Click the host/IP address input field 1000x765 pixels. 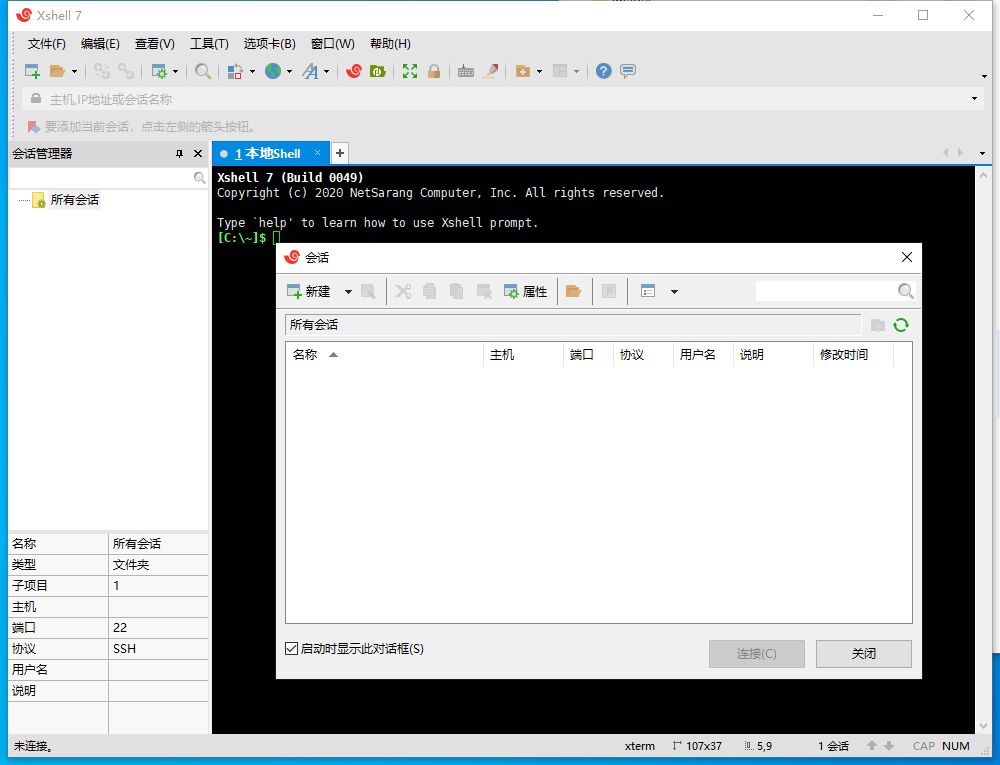506,99
